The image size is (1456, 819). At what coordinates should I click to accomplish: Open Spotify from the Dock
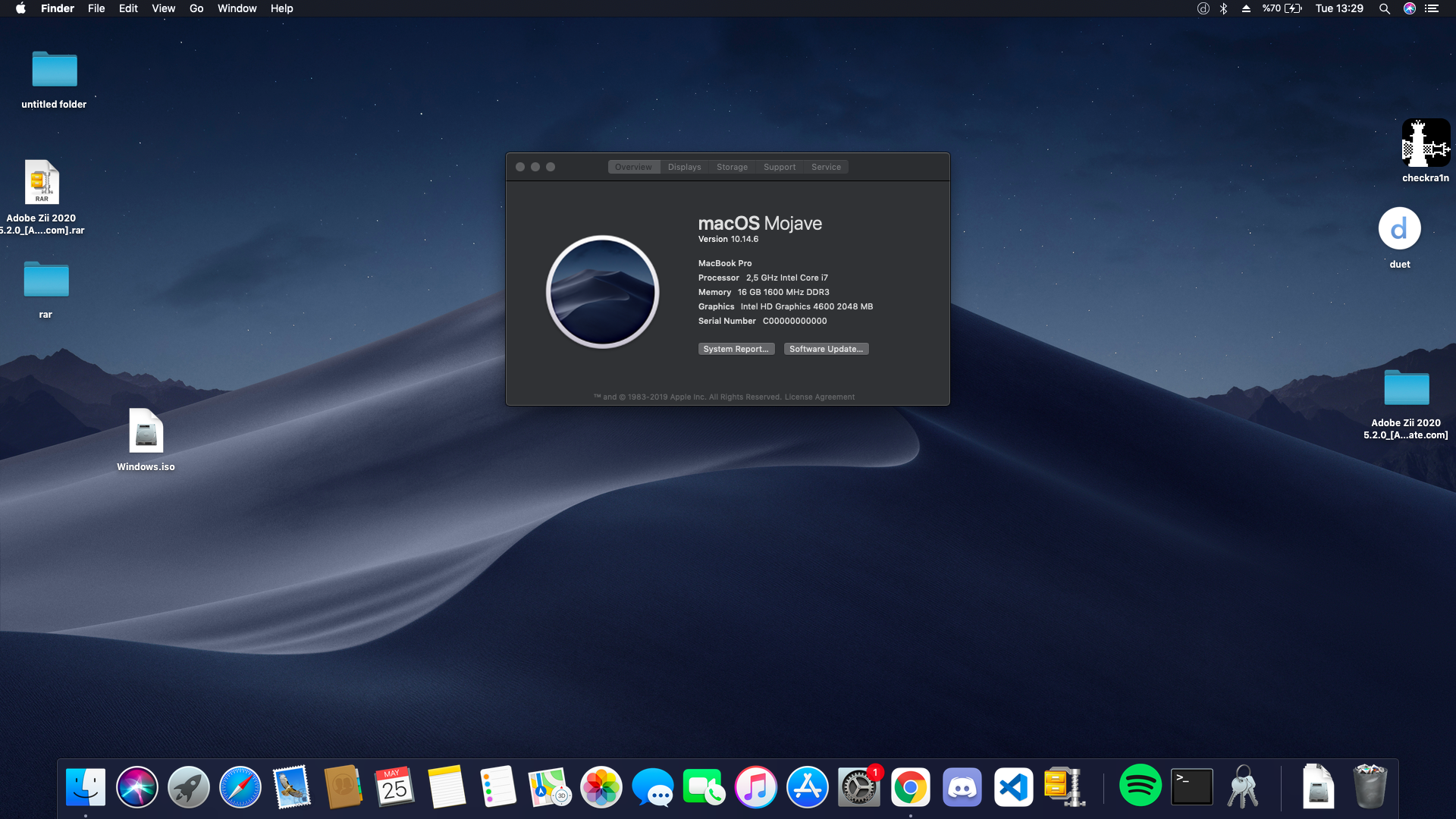(1140, 786)
